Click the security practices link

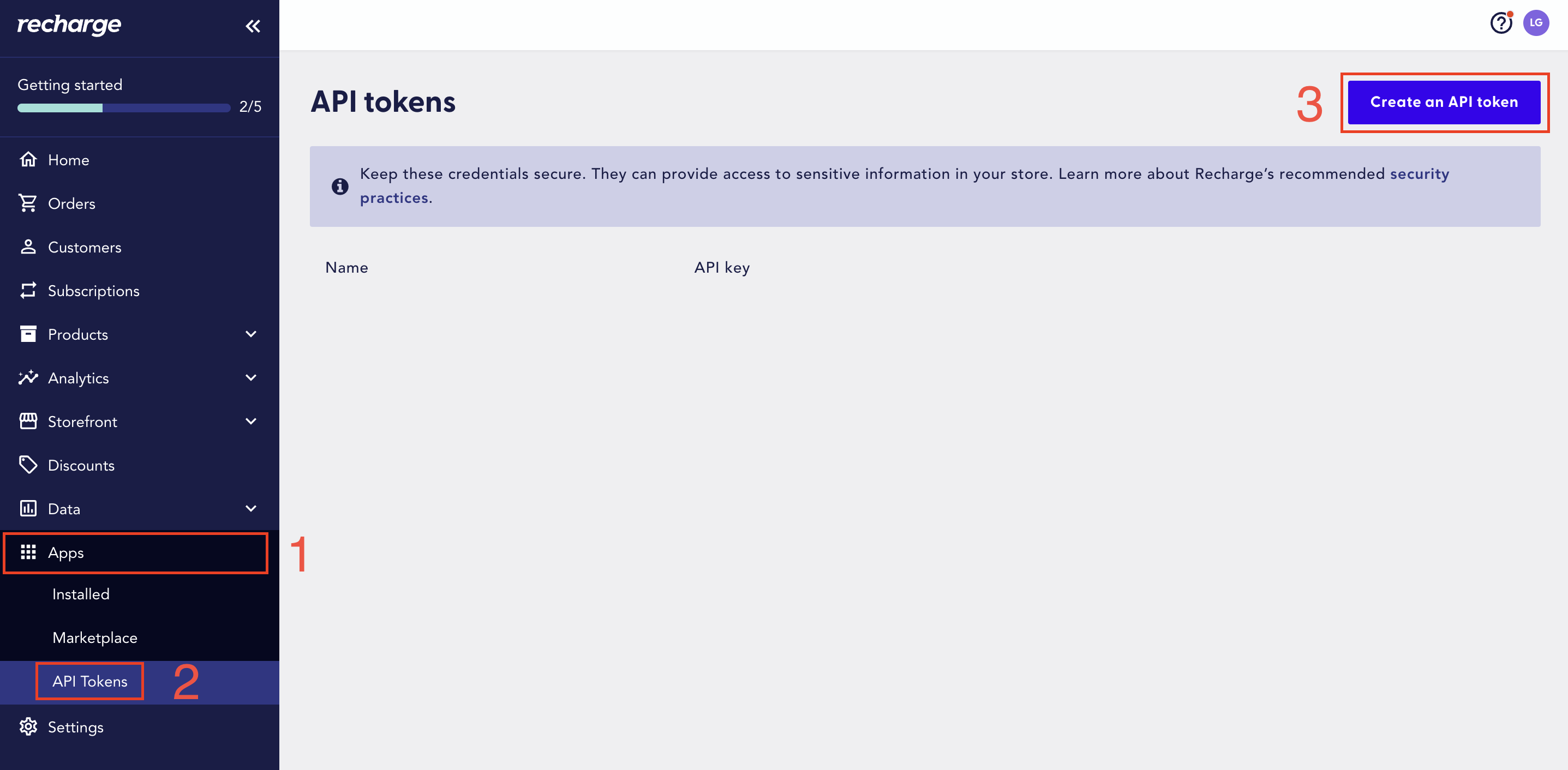393,197
